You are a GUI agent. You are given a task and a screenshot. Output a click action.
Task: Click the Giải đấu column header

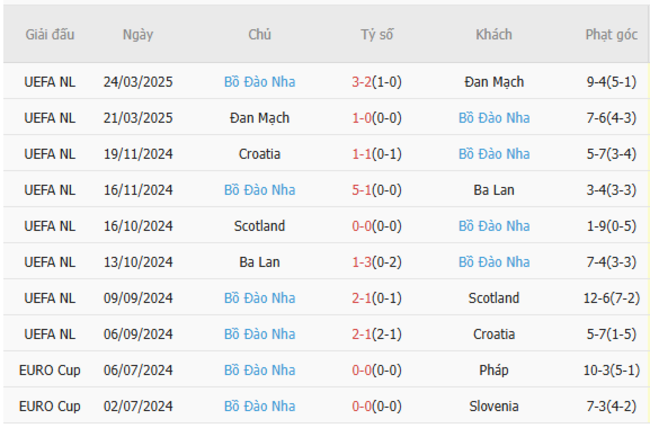pyautogui.click(x=50, y=34)
